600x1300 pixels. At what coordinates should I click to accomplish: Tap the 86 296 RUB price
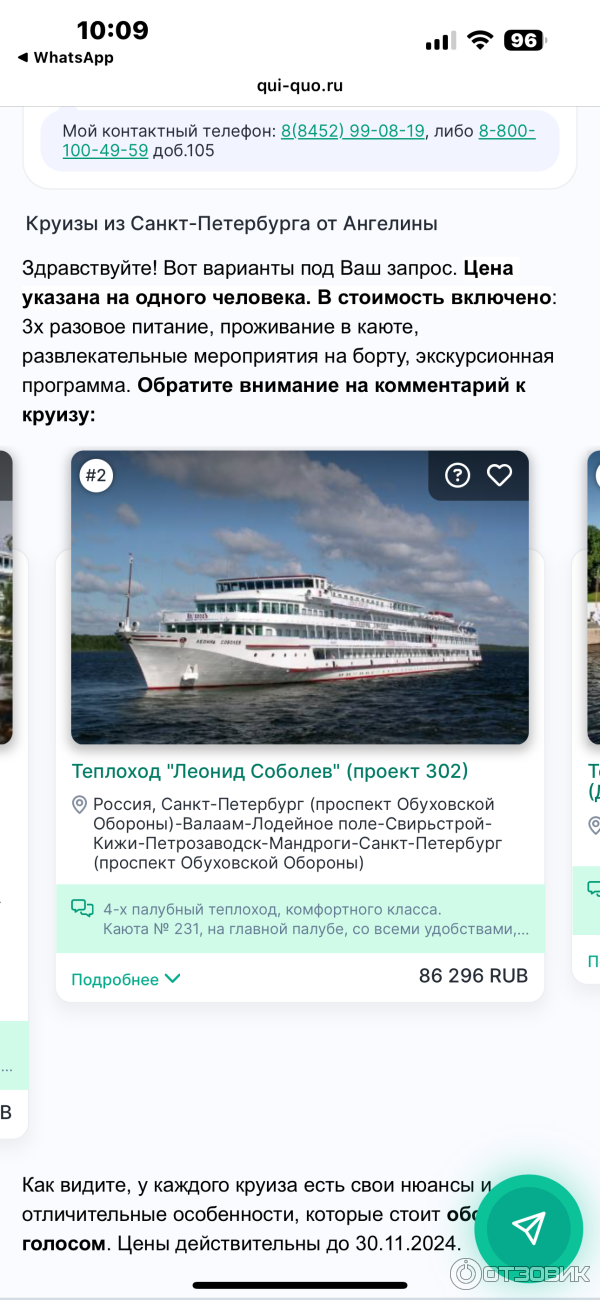(473, 976)
